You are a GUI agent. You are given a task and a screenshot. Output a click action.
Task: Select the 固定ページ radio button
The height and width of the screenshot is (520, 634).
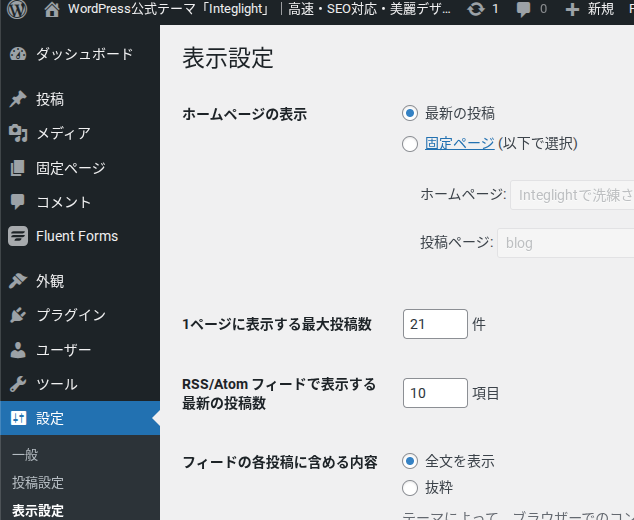pos(410,144)
